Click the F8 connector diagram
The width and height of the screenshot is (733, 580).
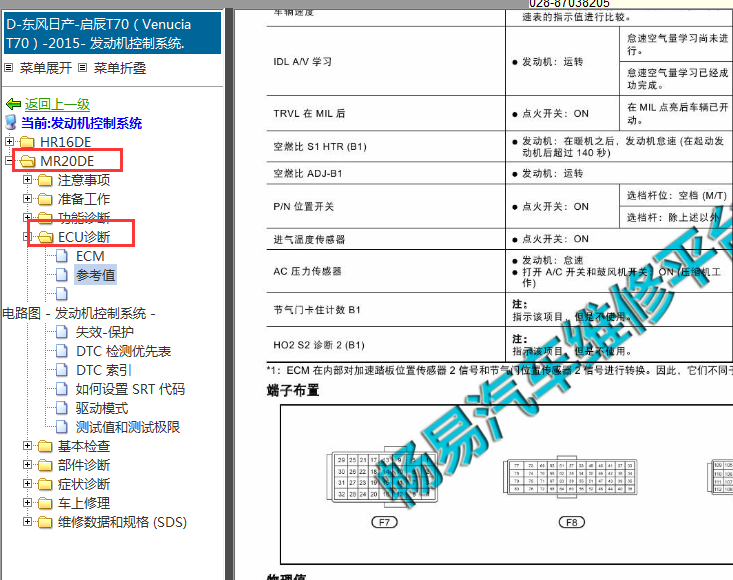tap(571, 476)
